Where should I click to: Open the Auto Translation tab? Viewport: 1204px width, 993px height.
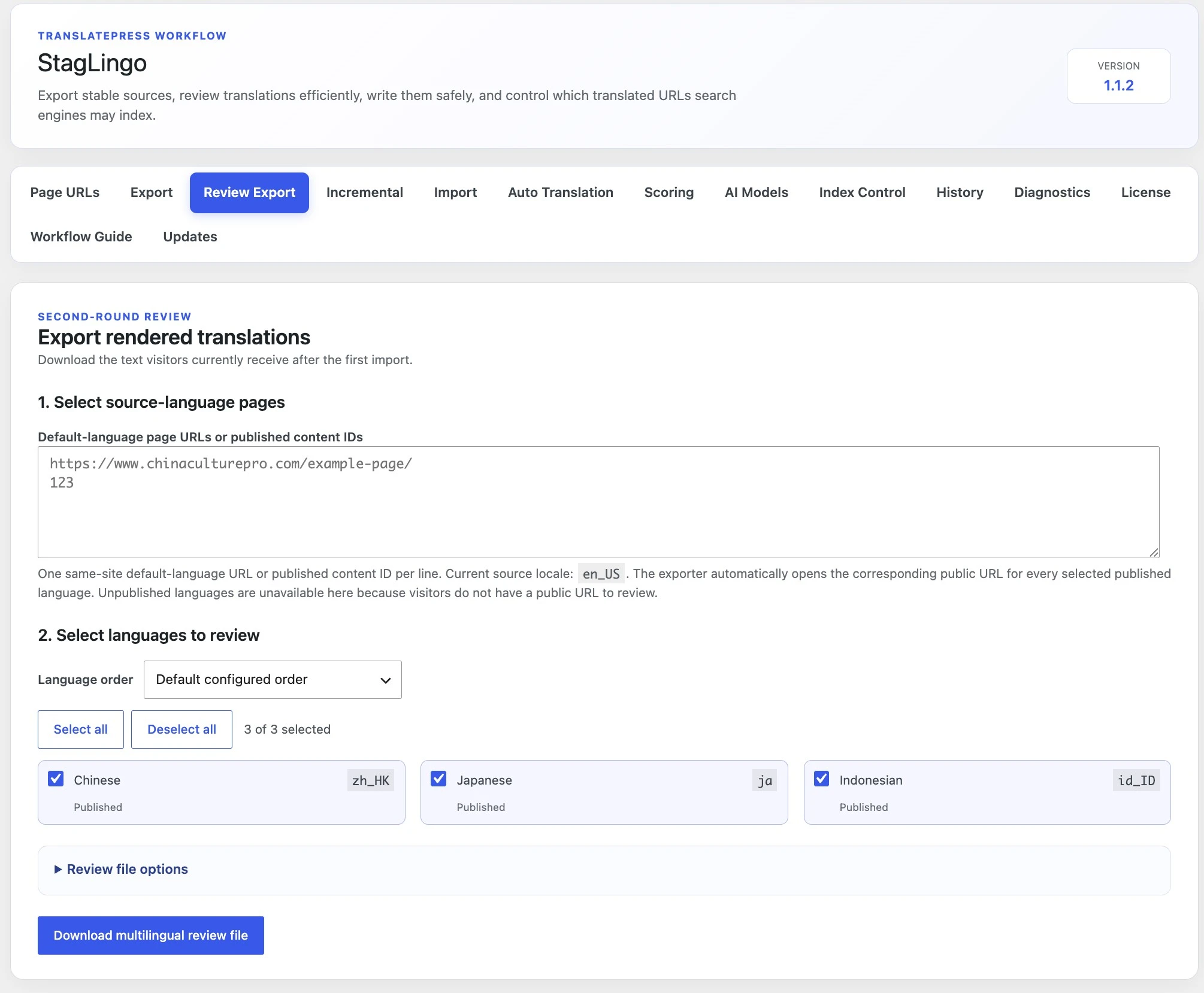pyautogui.click(x=561, y=192)
